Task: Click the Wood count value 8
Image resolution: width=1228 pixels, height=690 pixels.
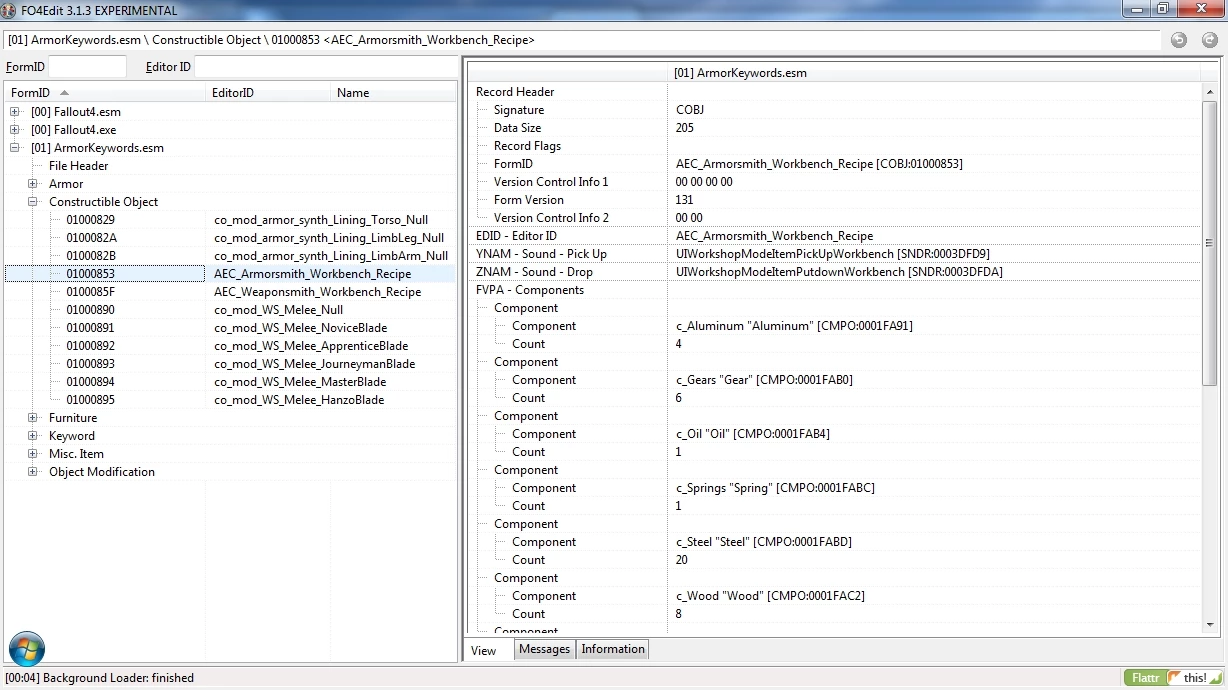Action: coord(679,614)
